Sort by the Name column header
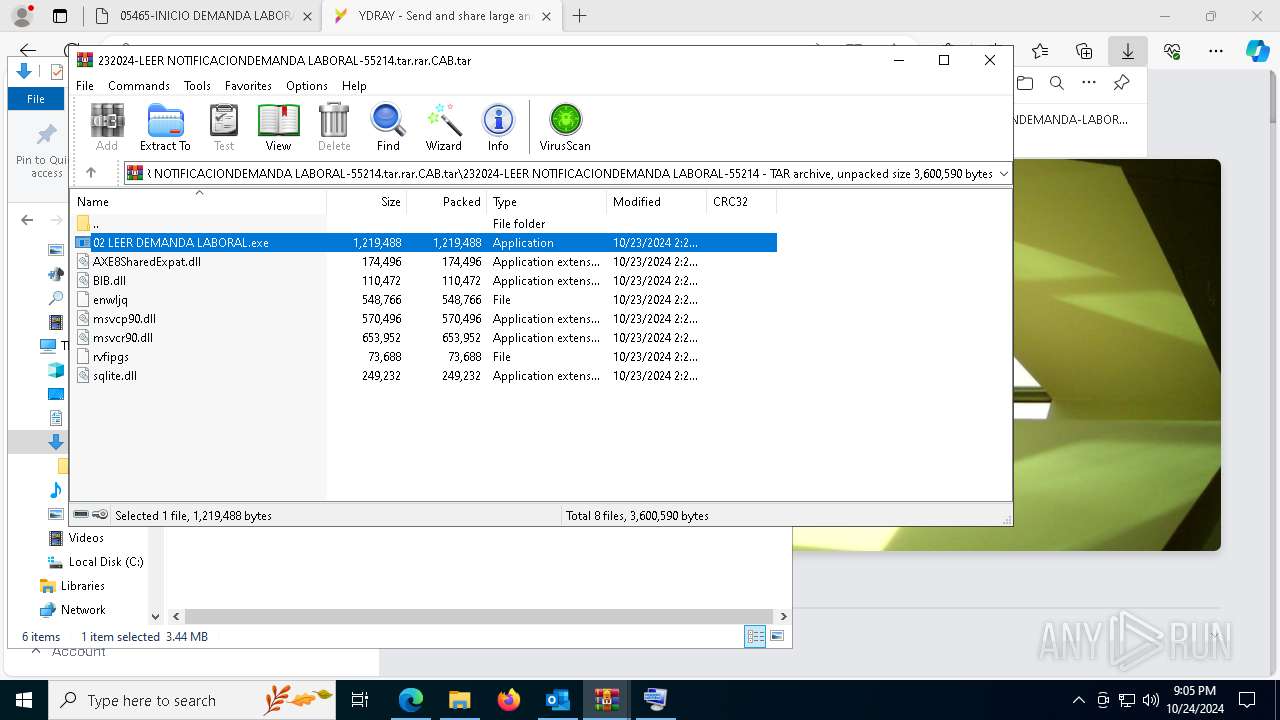Image resolution: width=1280 pixels, height=720 pixels. [199, 201]
